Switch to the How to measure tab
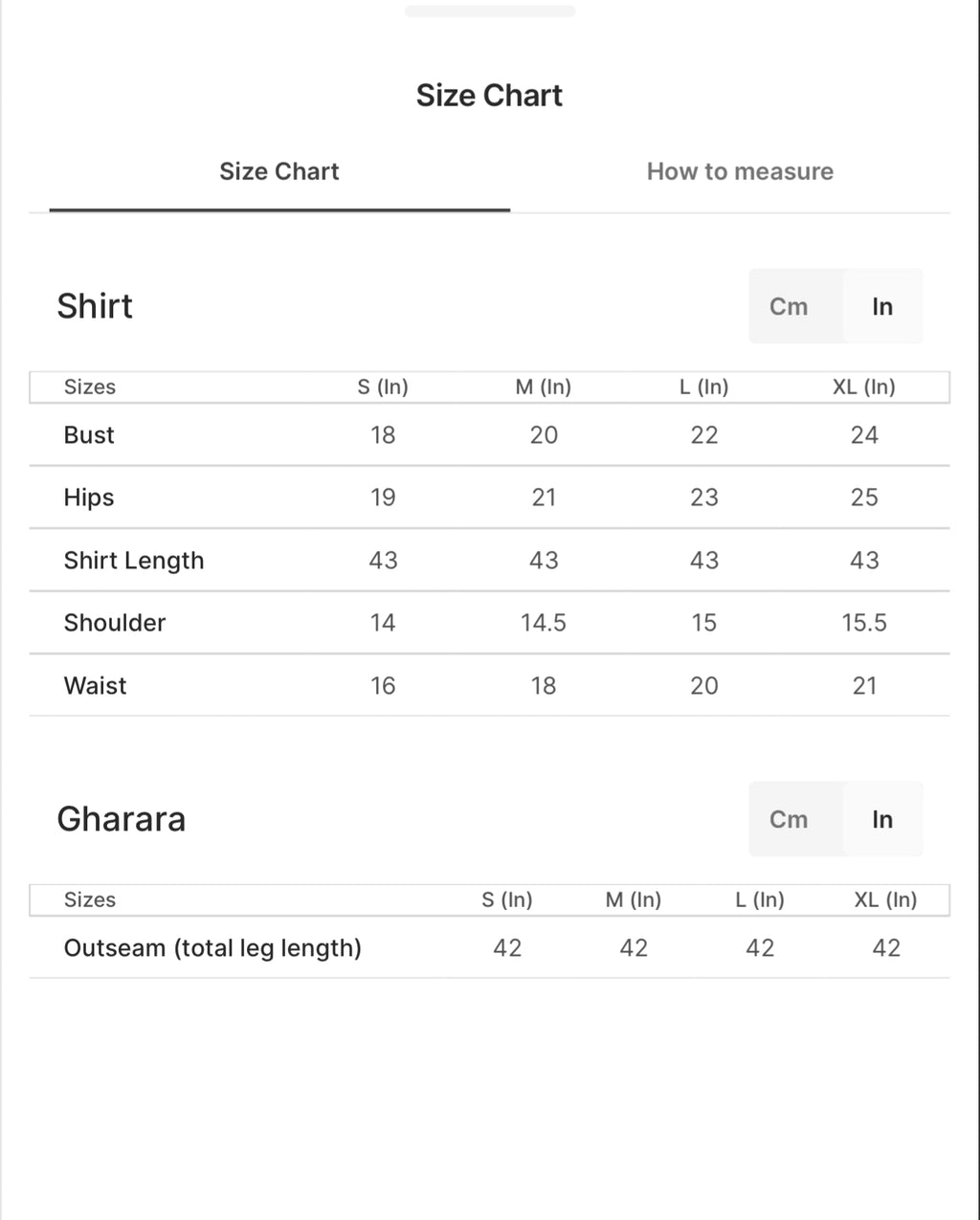This screenshot has width=980, height=1220. (740, 171)
